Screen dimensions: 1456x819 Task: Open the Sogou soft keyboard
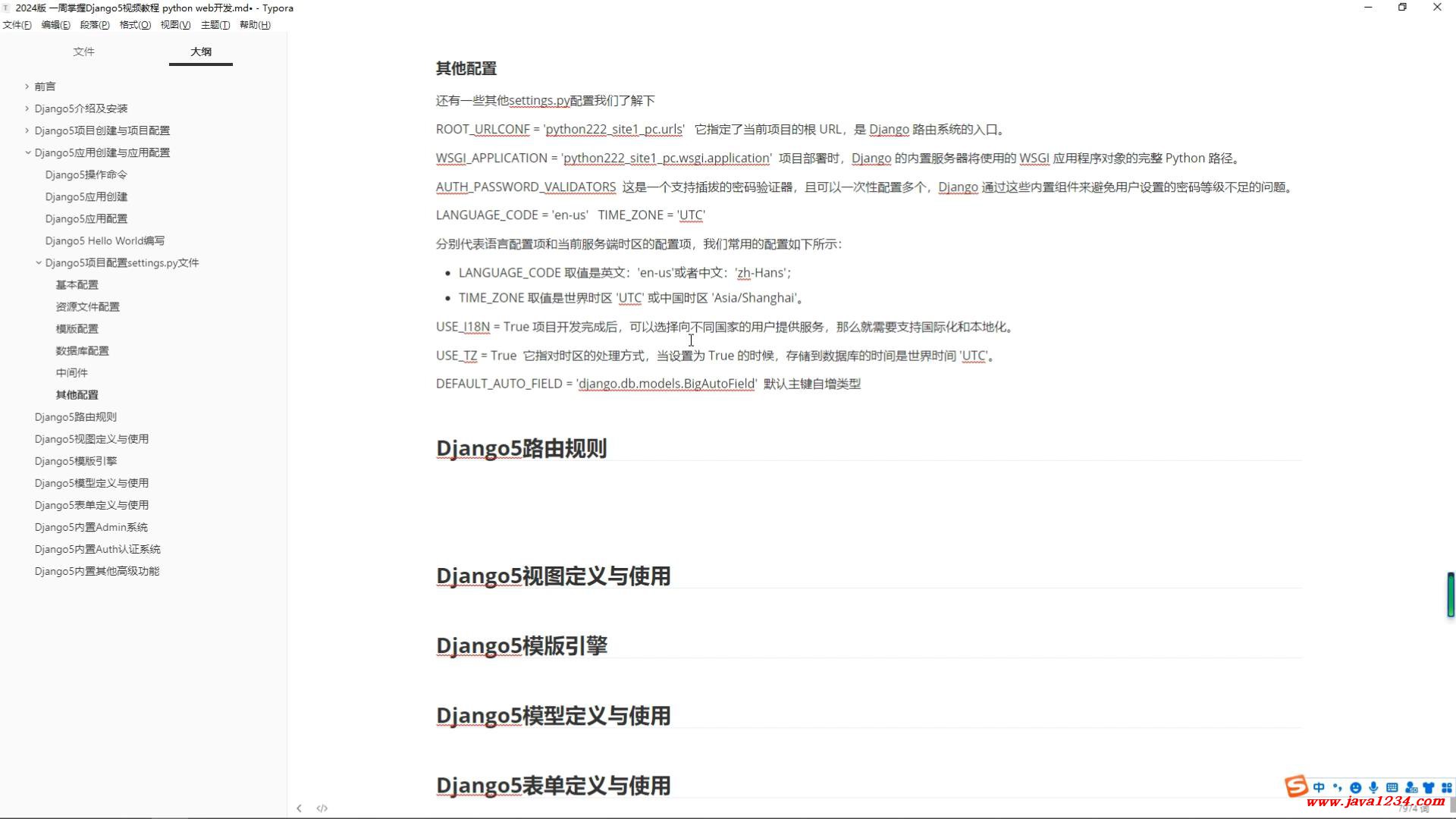(1392, 787)
